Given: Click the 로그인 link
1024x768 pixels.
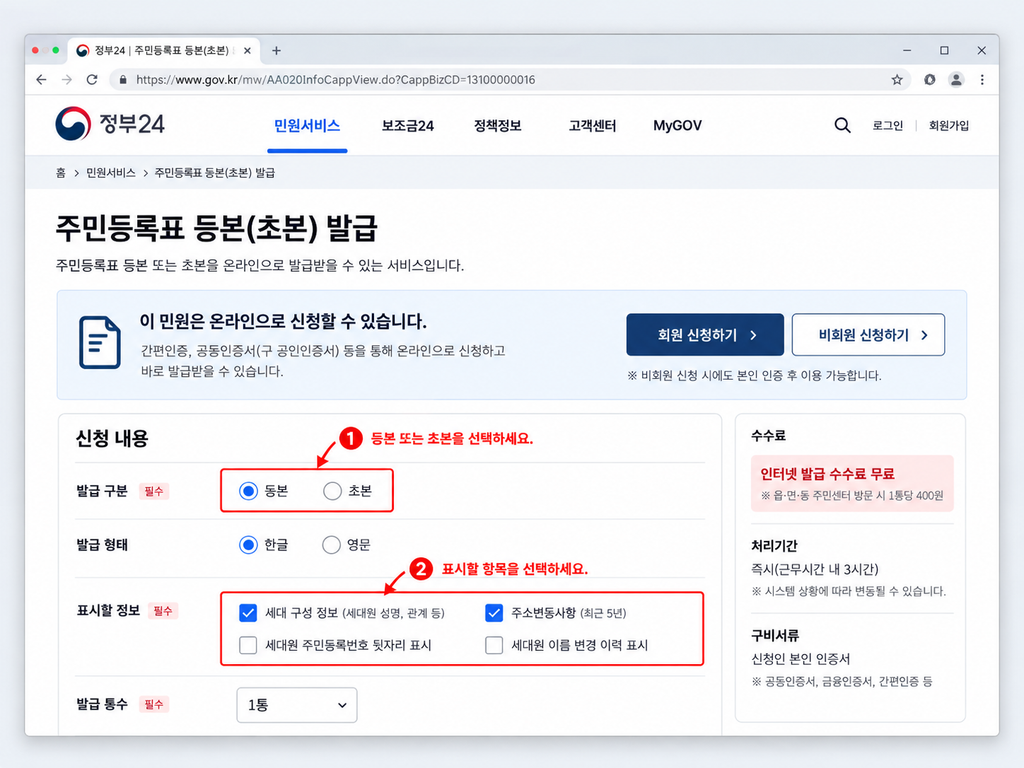Looking at the screenshot, I should [888, 125].
